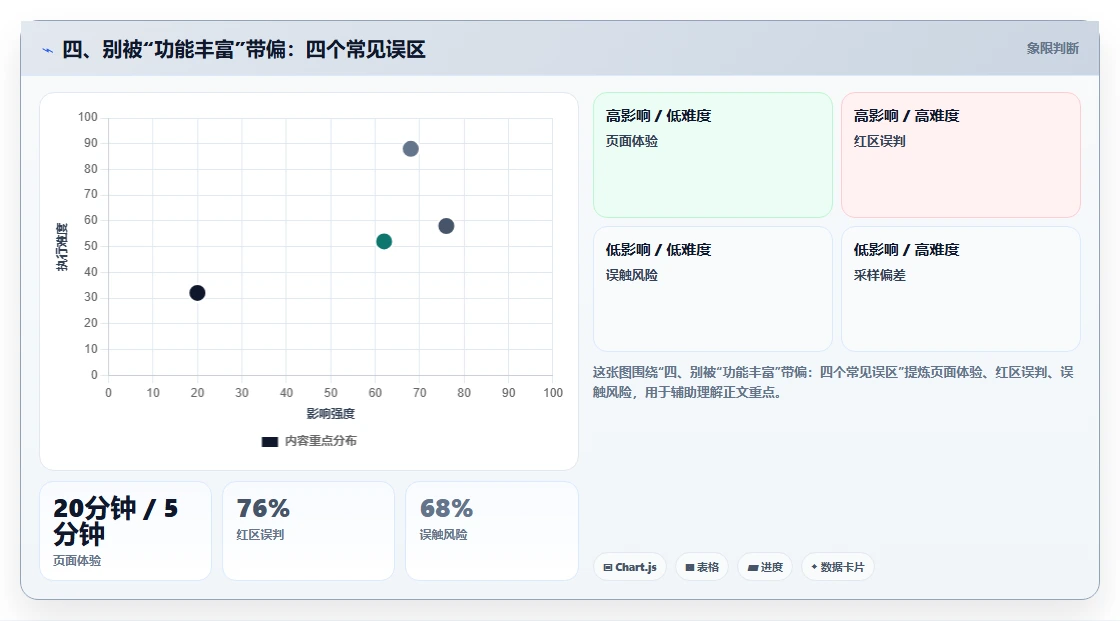Click the 误触风险 text in quadrant card
The width and height of the screenshot is (1120, 621).
[631, 275]
